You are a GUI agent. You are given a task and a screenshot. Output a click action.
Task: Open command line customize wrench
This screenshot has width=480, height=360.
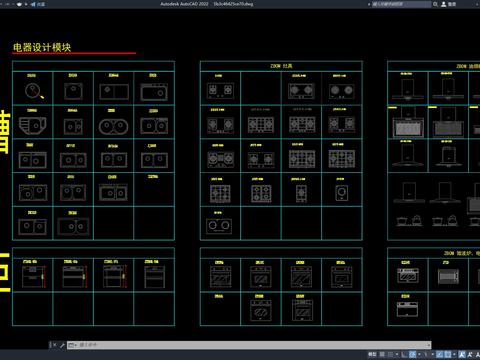[62, 345]
